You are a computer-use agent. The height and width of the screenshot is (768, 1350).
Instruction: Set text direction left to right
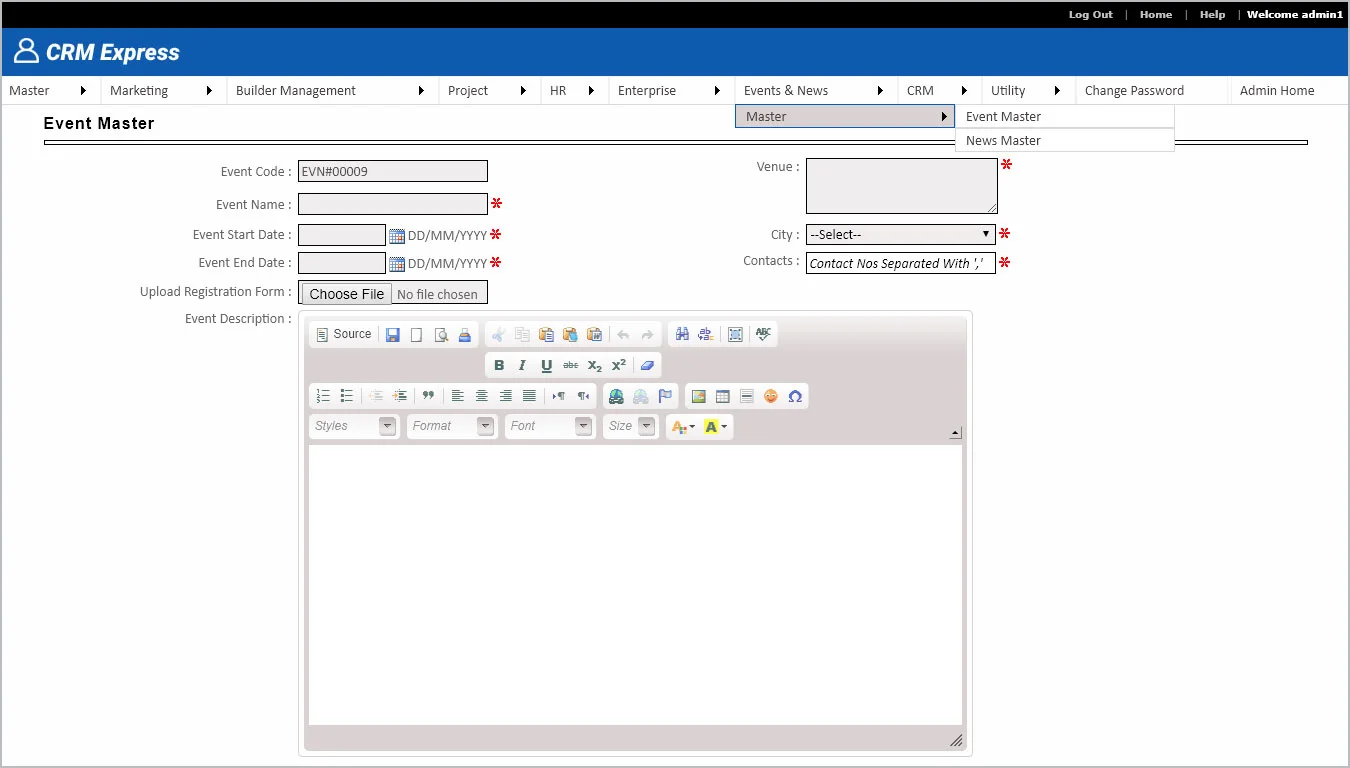559,396
